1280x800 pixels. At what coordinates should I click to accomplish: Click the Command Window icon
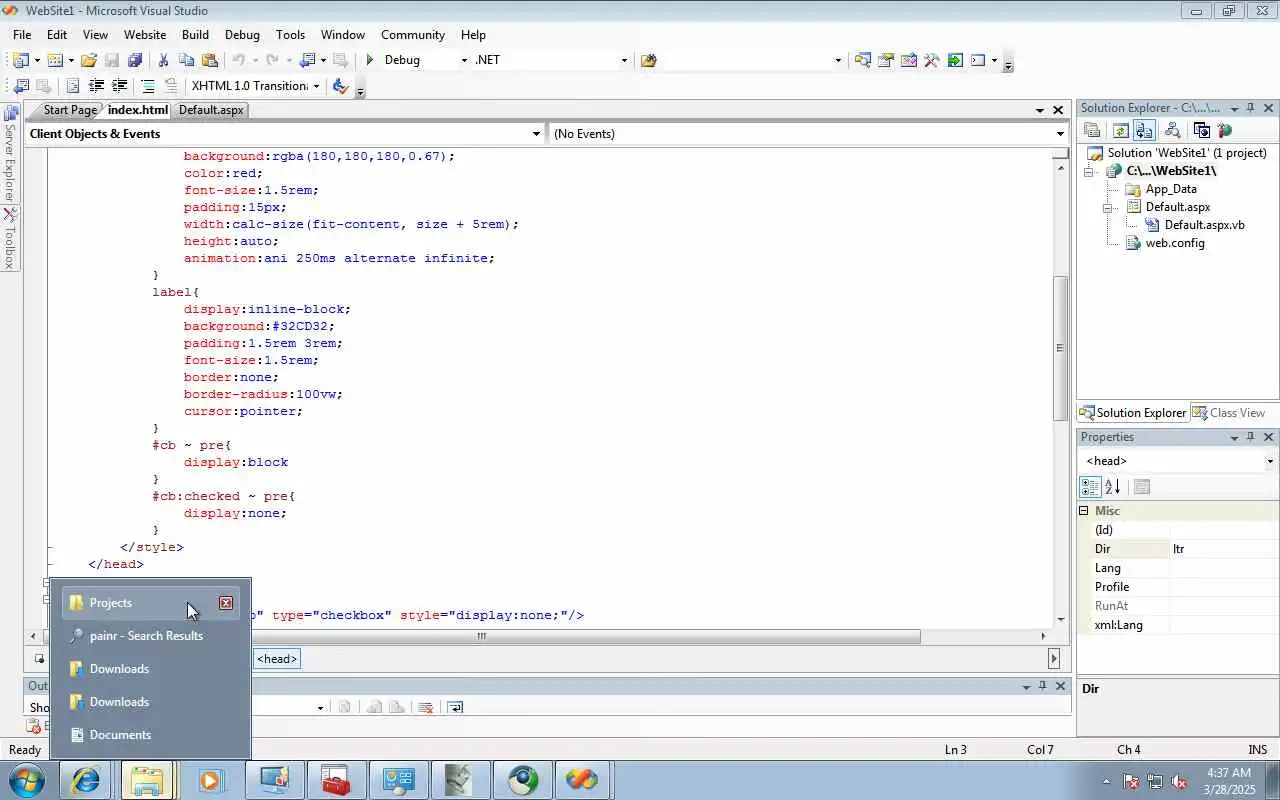978,60
